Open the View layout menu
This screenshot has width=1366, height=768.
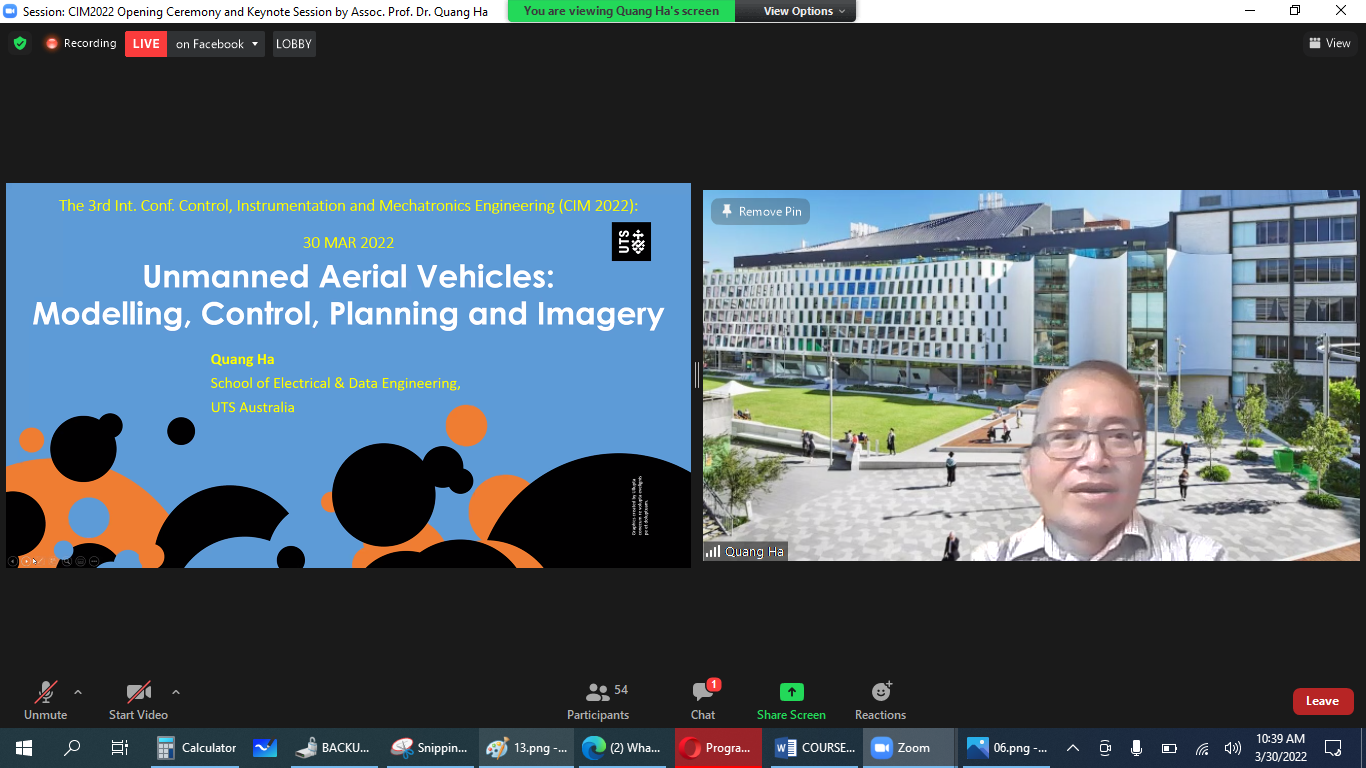[1329, 43]
